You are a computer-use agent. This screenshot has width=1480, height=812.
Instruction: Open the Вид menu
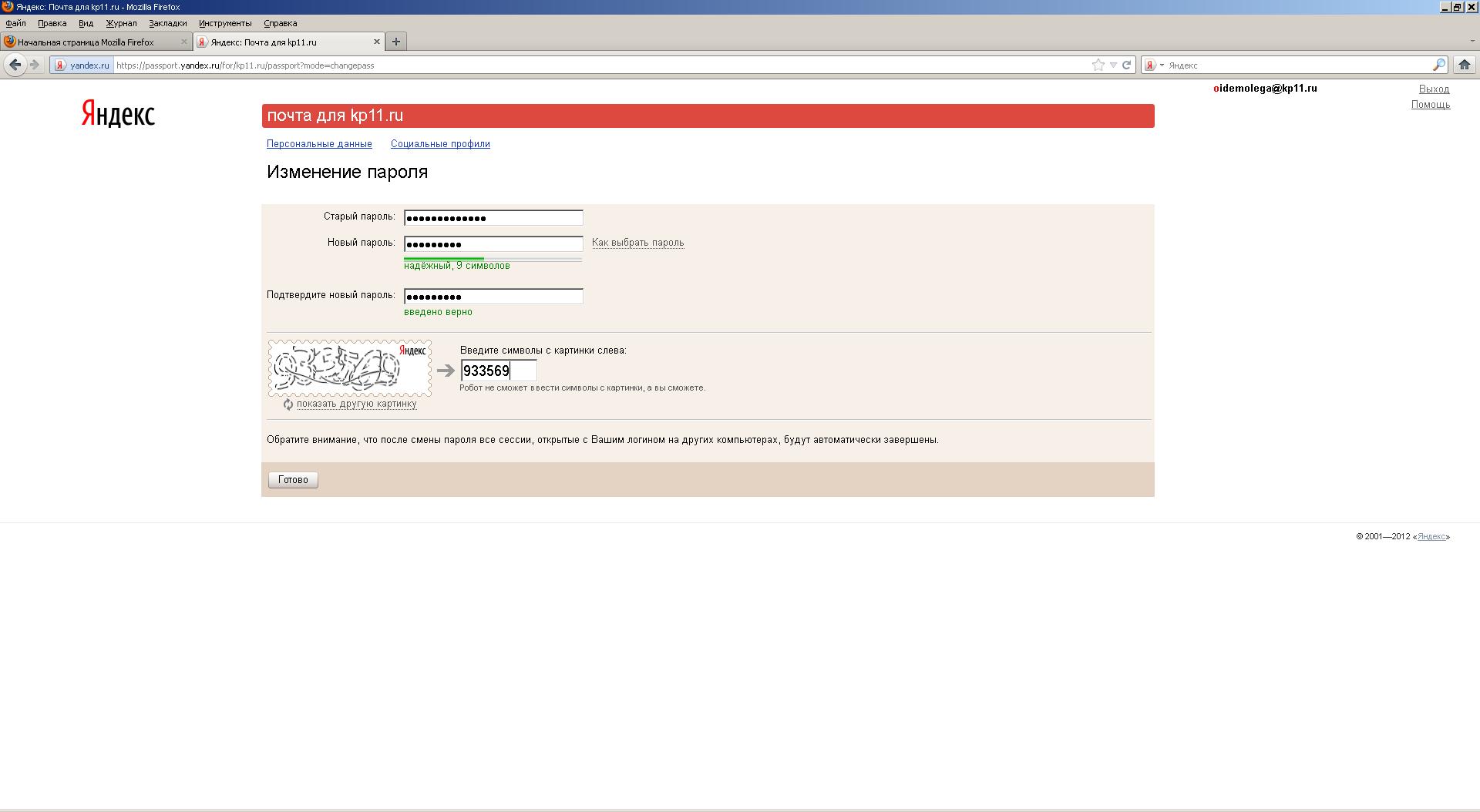click(x=86, y=23)
